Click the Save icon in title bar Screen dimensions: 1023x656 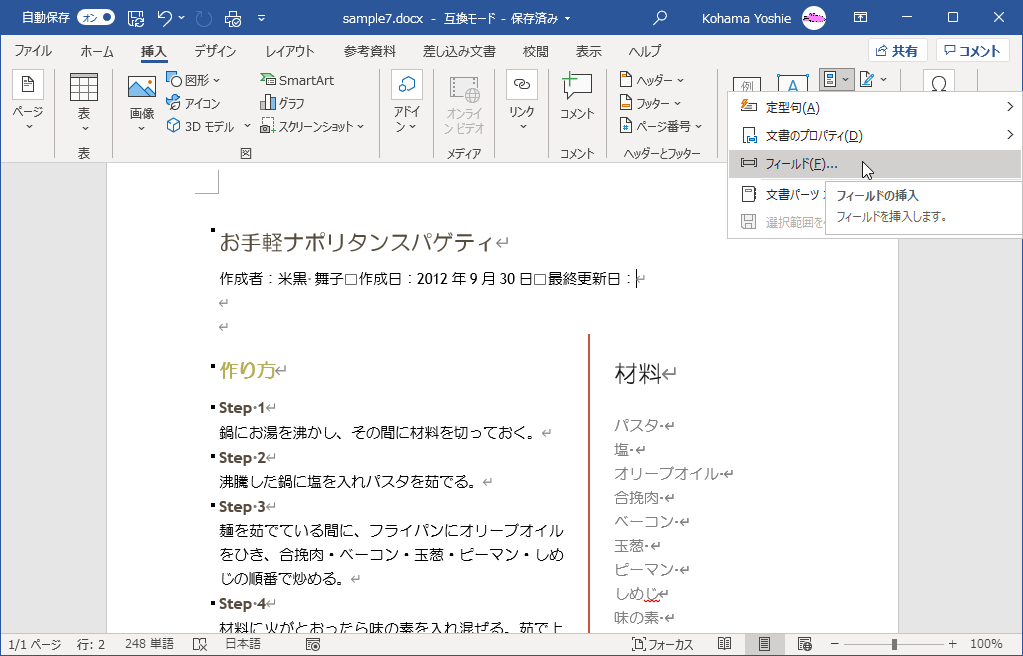pyautogui.click(x=136, y=18)
